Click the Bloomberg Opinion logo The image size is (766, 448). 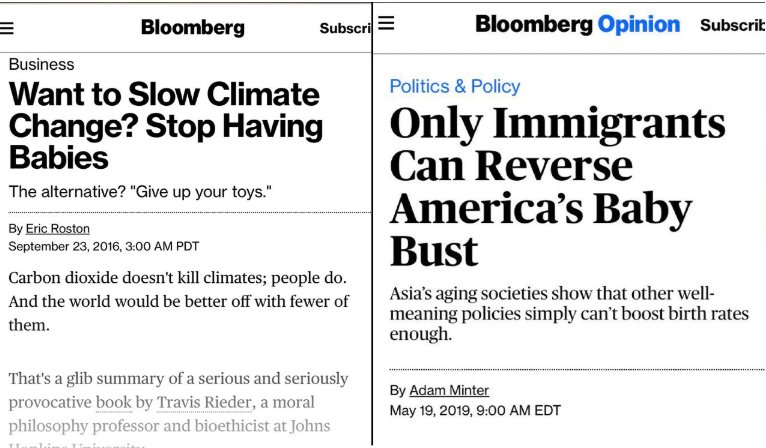coord(577,25)
